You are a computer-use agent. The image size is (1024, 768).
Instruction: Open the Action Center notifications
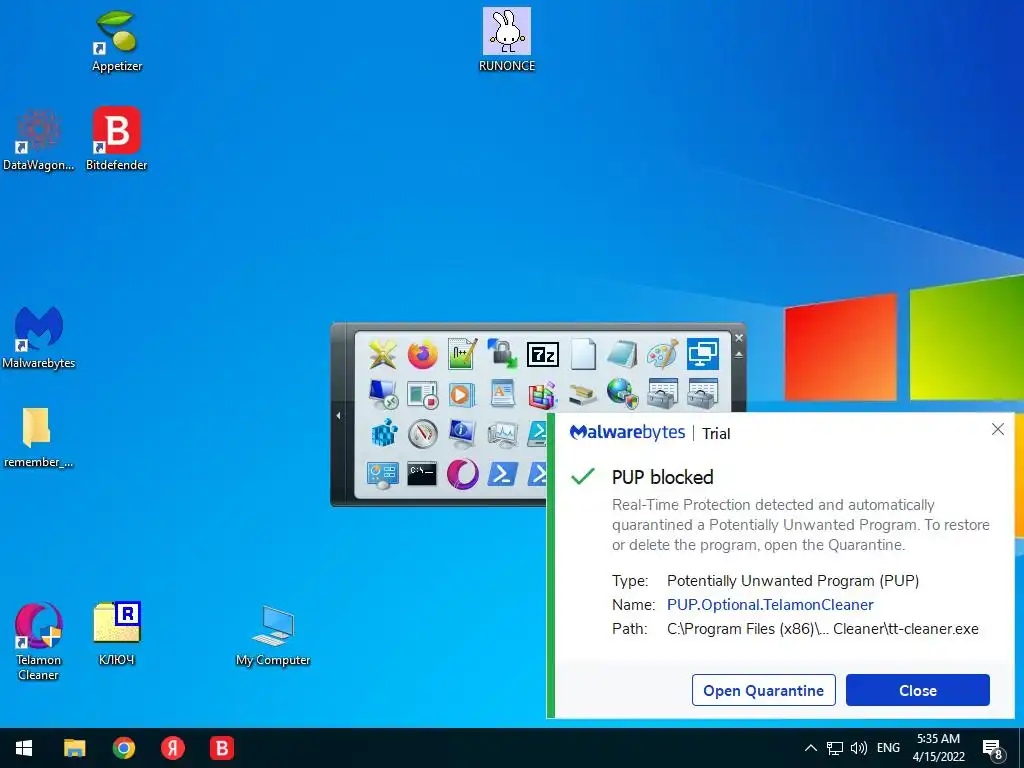pos(993,750)
